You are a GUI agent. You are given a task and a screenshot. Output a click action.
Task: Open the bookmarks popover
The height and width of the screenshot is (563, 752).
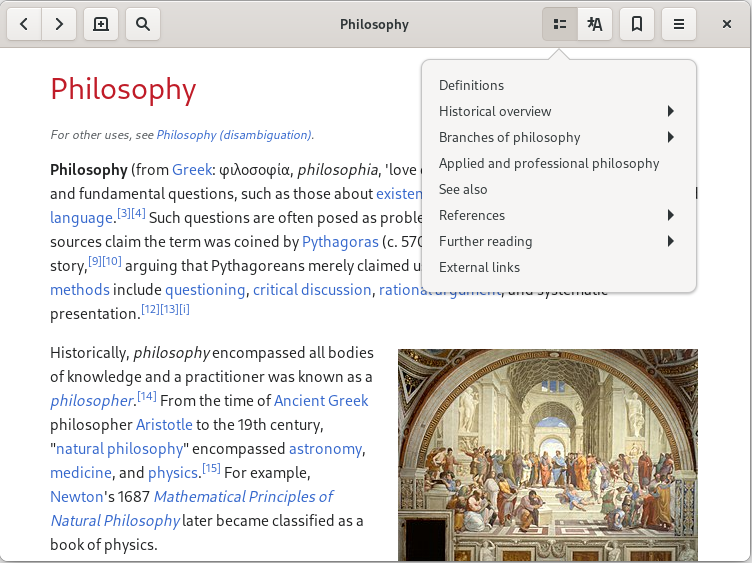(637, 24)
